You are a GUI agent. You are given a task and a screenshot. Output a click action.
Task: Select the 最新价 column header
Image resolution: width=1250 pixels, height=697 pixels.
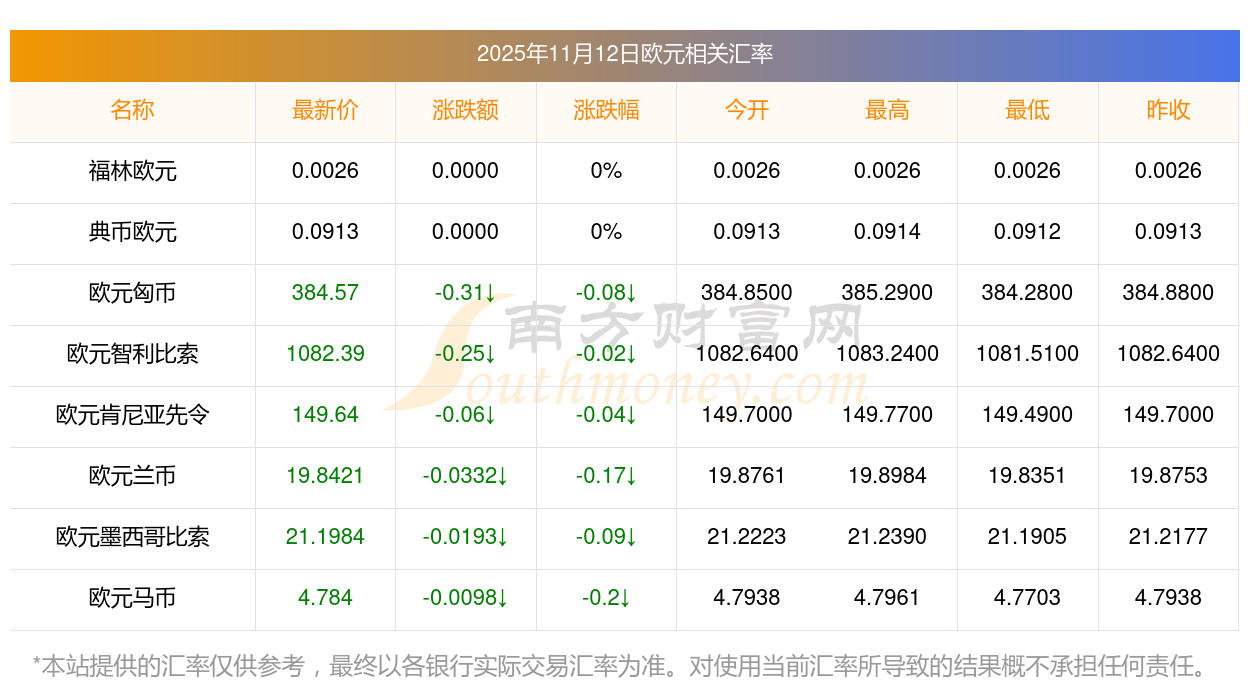tap(325, 110)
